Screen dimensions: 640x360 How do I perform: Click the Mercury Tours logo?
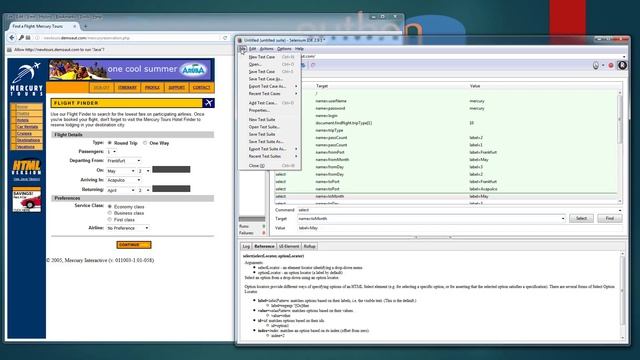click(x=27, y=78)
